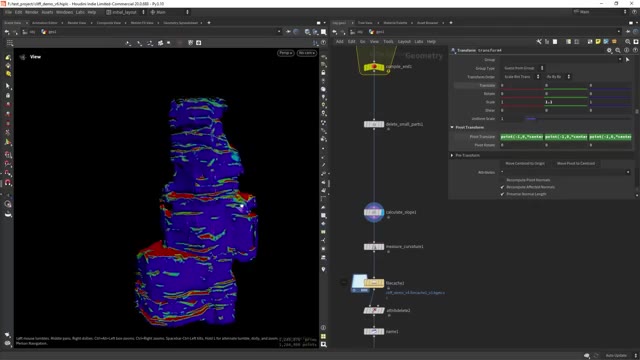Image resolution: width=640 pixels, height=360 pixels.
Task: Open network editor Layout menu
Action: click(404, 42)
